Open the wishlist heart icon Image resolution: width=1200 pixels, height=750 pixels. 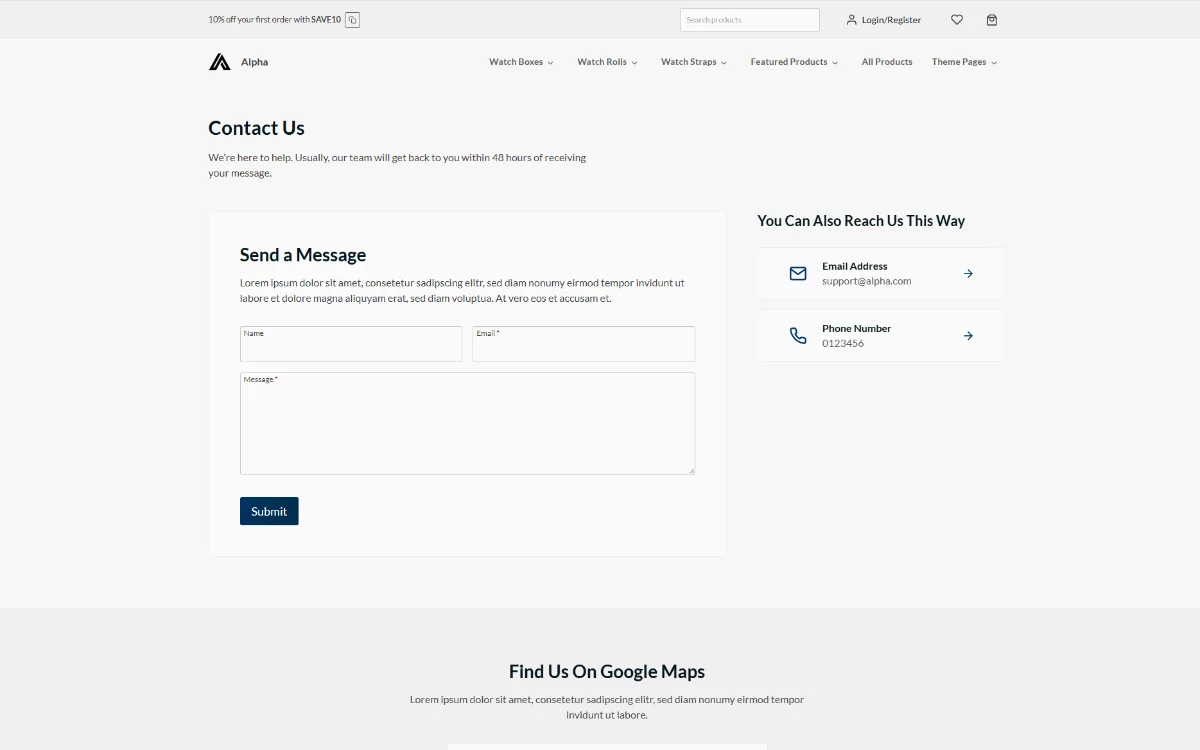tap(957, 20)
